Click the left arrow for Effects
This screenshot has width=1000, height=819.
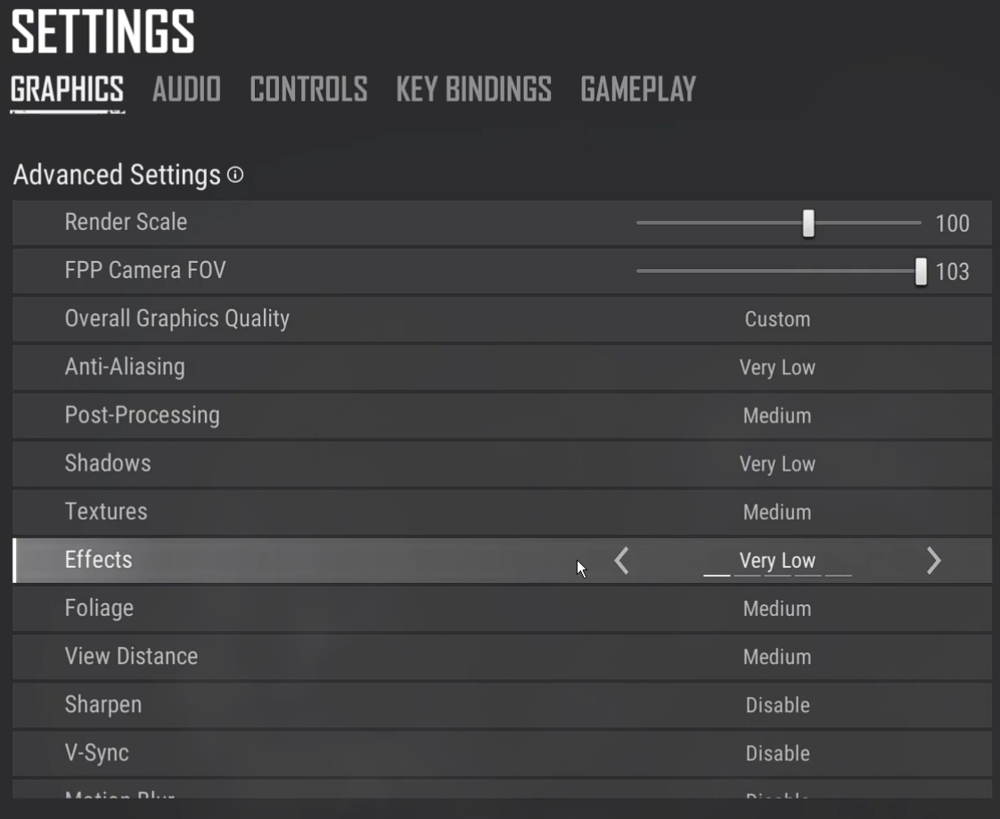pyautogui.click(x=621, y=561)
